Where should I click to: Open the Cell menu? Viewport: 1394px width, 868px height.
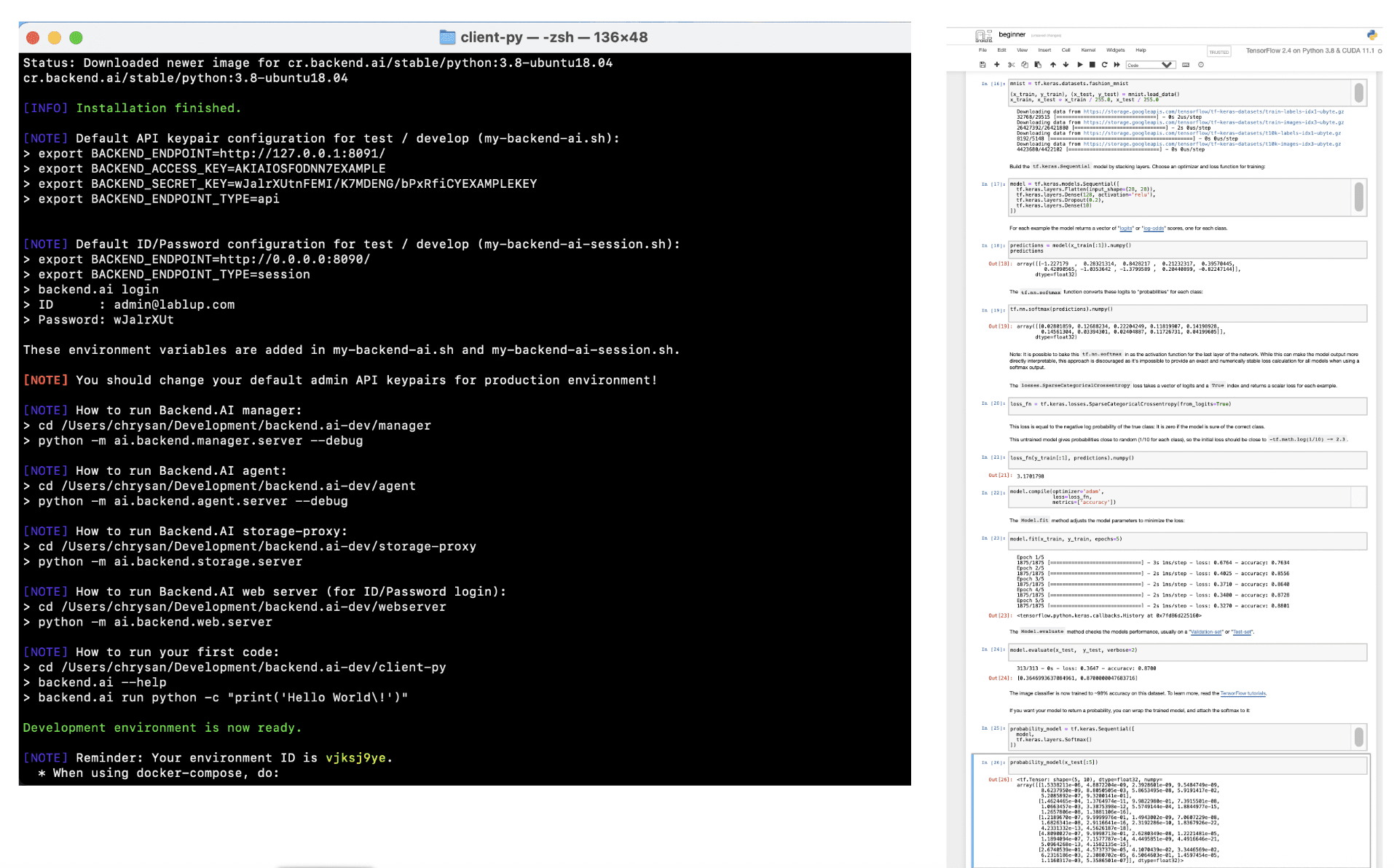click(x=1066, y=50)
